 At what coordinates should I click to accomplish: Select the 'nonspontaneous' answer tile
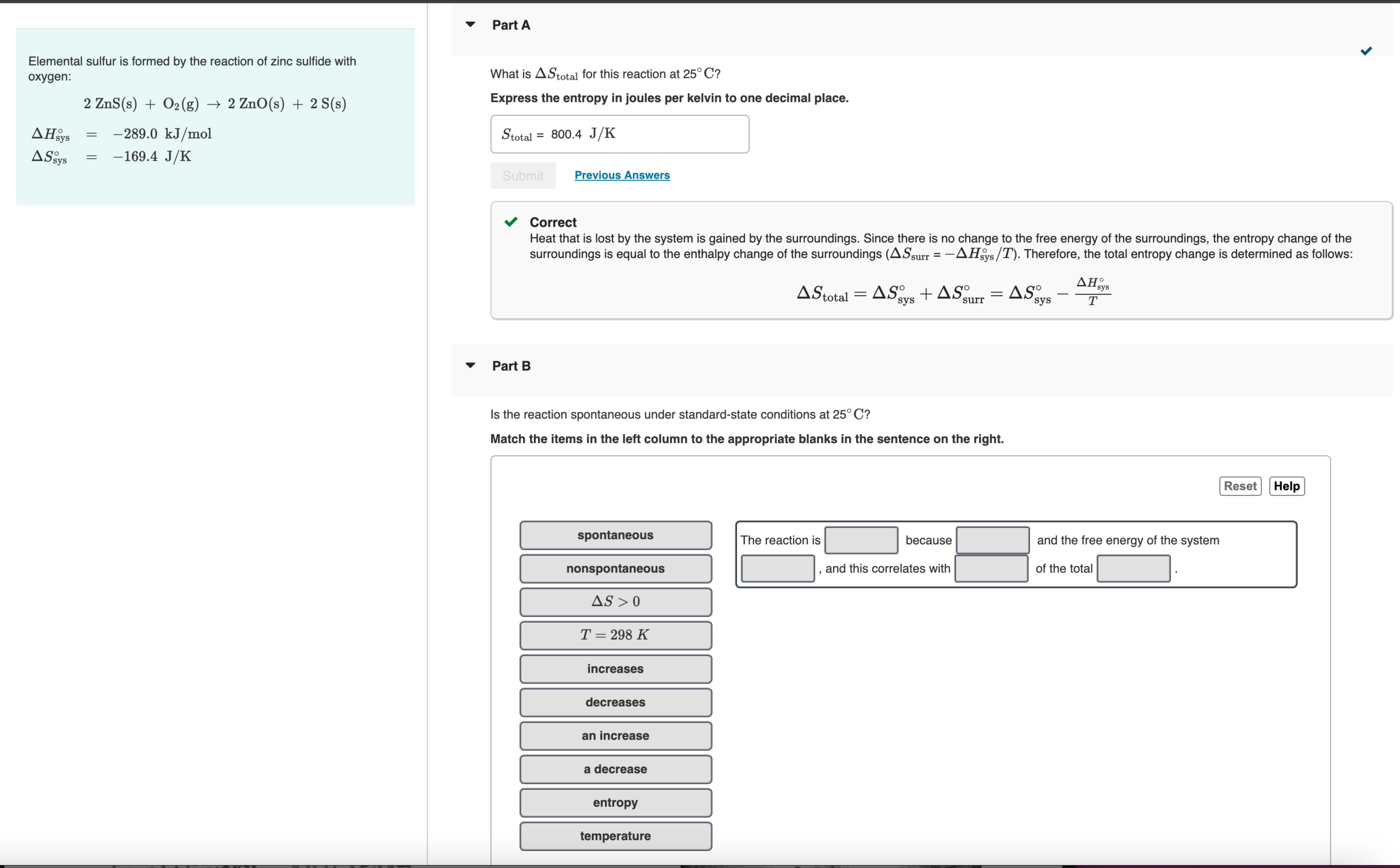(x=616, y=568)
